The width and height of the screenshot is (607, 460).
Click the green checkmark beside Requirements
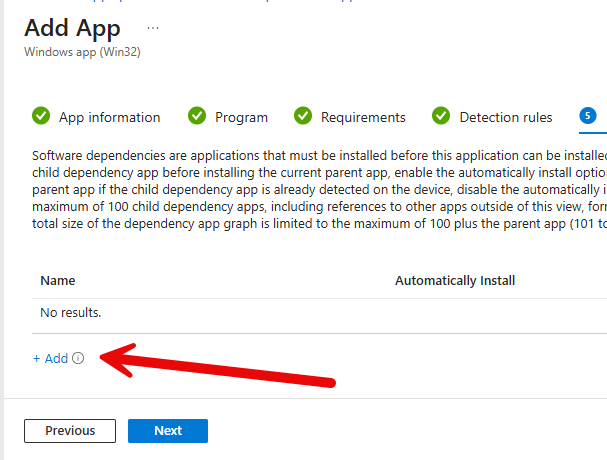click(303, 116)
